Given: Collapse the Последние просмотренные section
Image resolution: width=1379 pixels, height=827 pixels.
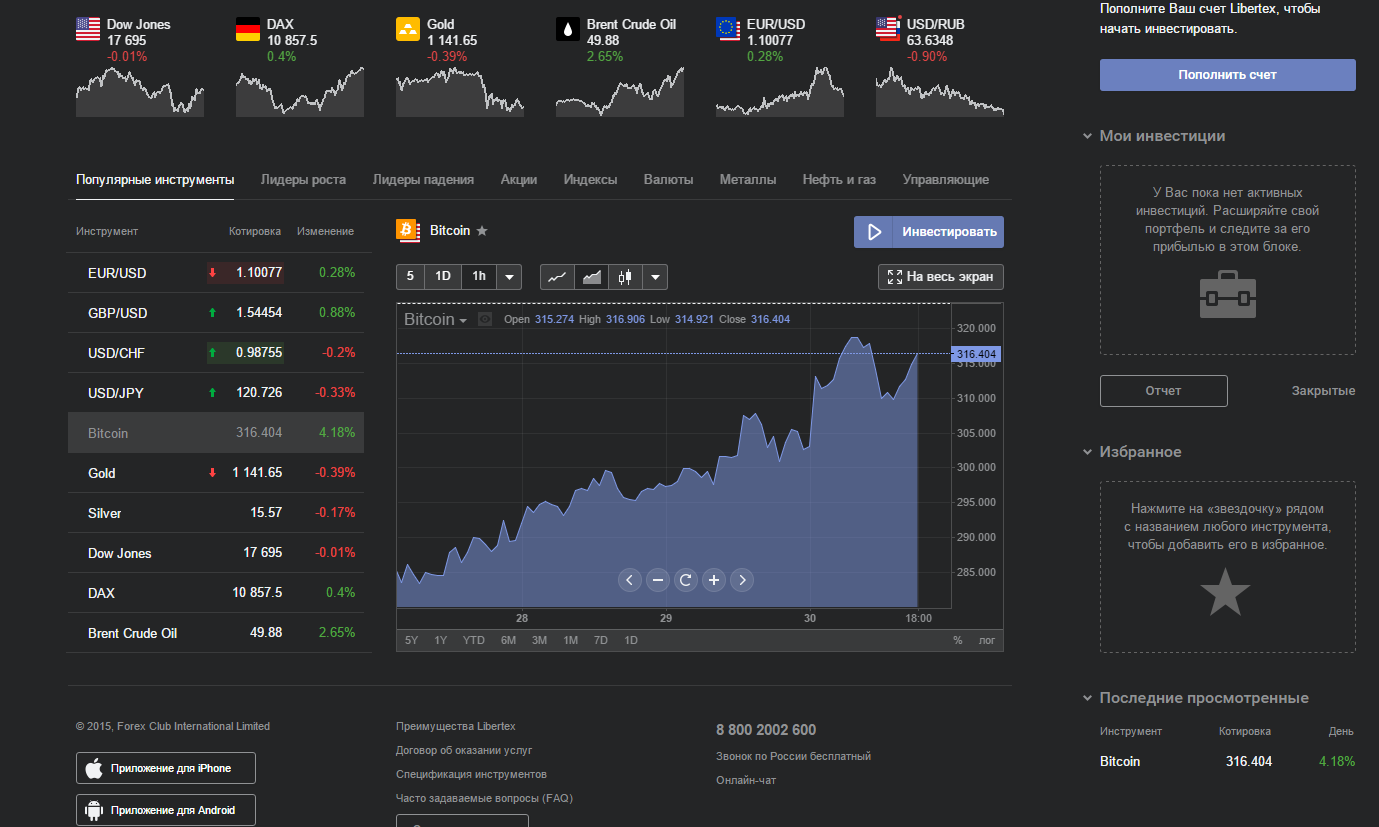Looking at the screenshot, I should 1087,698.
